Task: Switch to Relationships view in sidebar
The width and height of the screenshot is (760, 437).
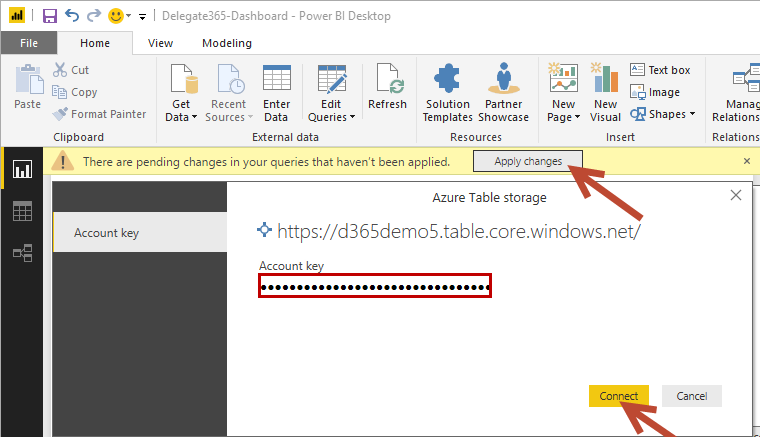Action: point(22,253)
